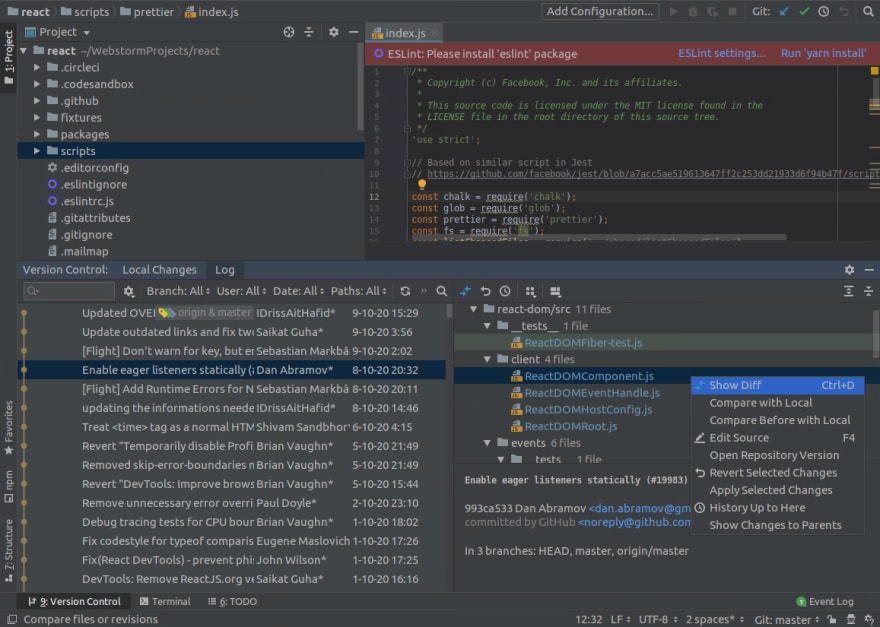This screenshot has height=627, width=880.
Task: Click the Git update project arrow icon
Action: point(784,11)
